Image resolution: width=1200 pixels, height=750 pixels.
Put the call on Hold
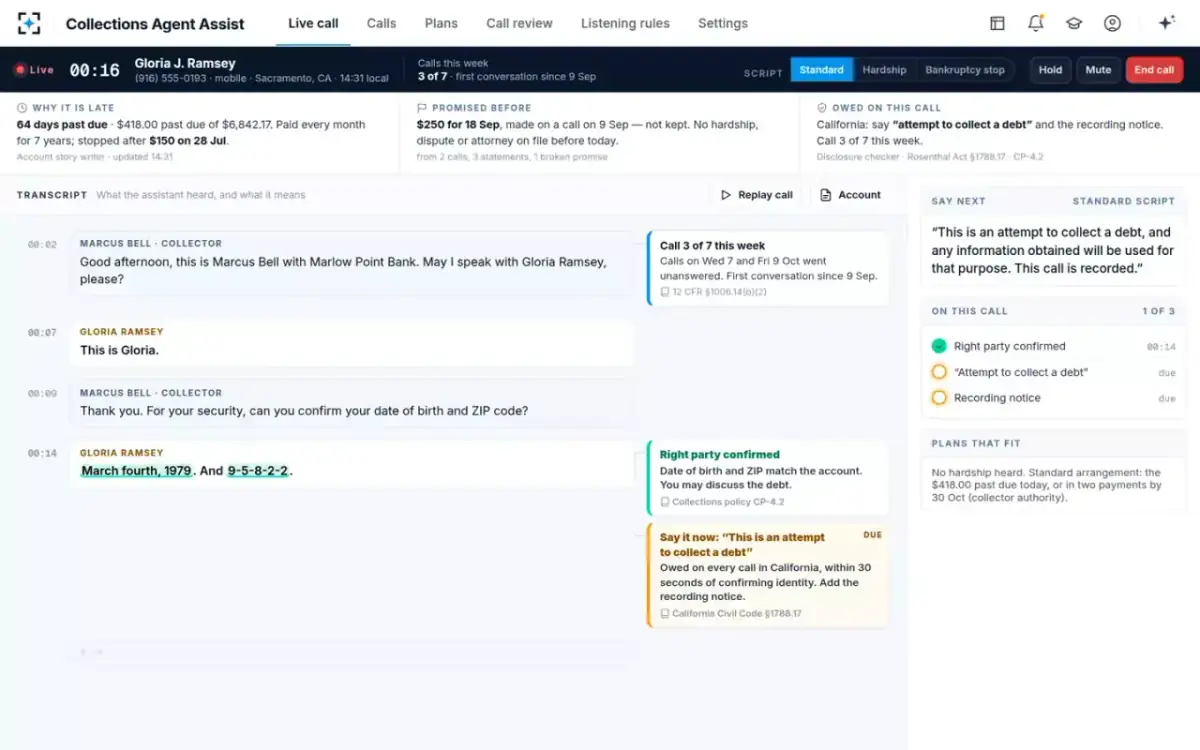point(1050,70)
